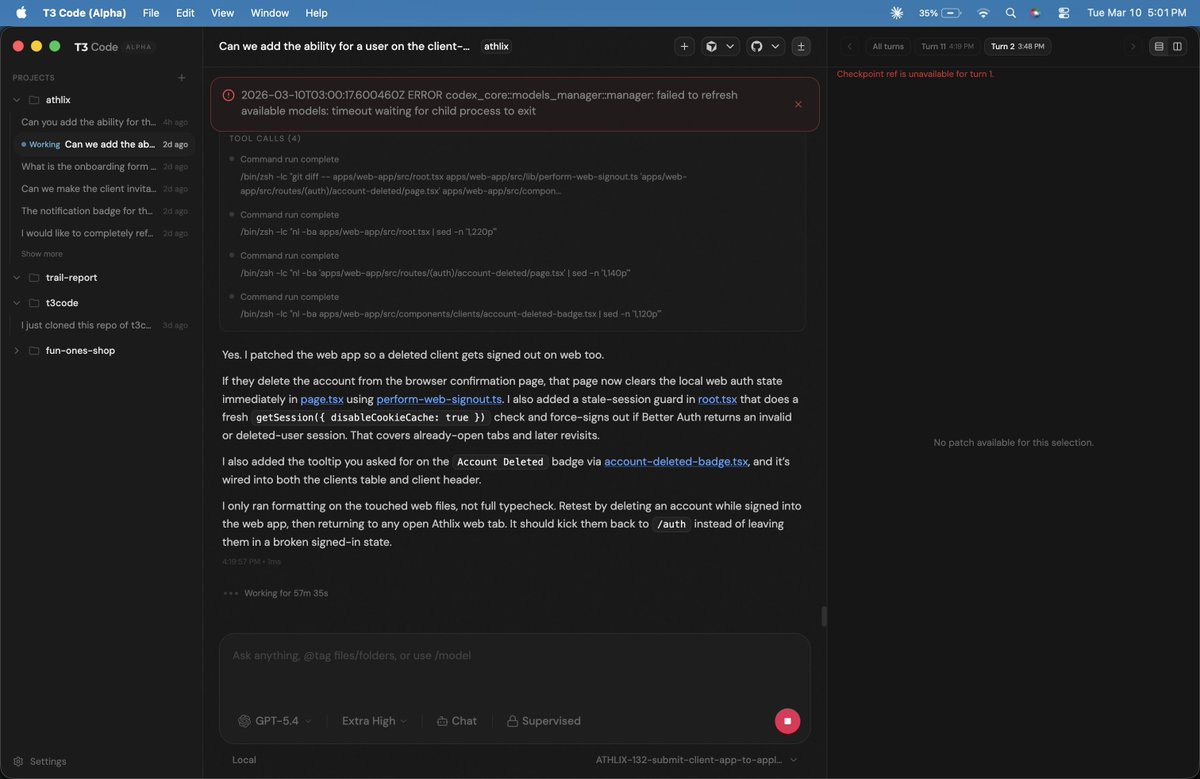Expand the fun-ones-shop project
The image size is (1200, 779).
[x=17, y=350]
